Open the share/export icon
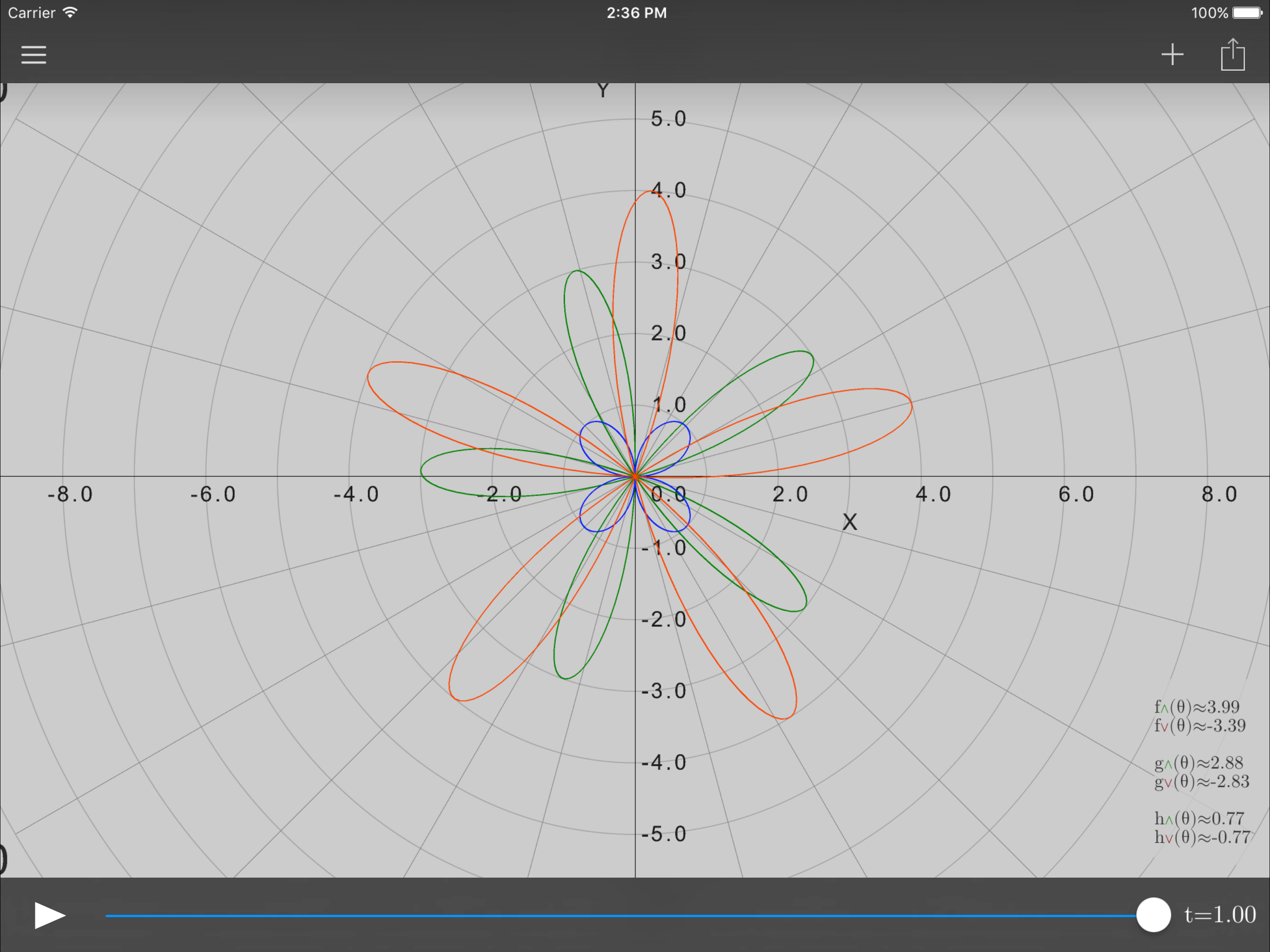 click(x=1232, y=55)
